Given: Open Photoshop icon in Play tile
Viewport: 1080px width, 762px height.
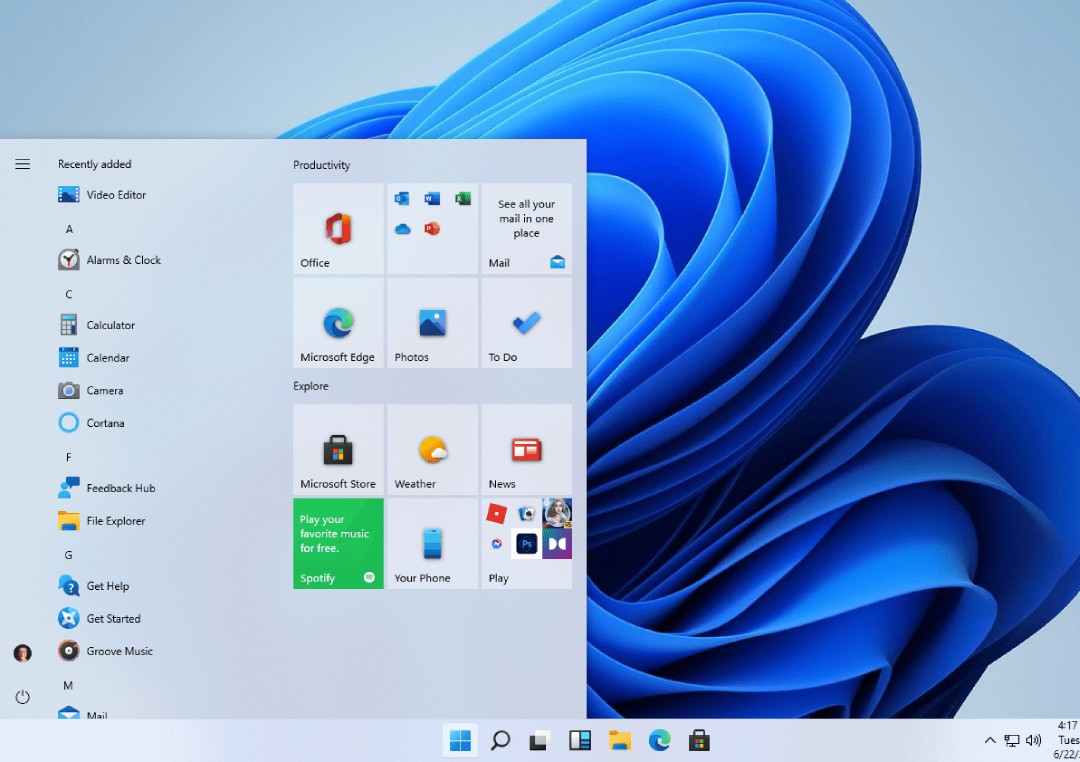Looking at the screenshot, I should [527, 544].
